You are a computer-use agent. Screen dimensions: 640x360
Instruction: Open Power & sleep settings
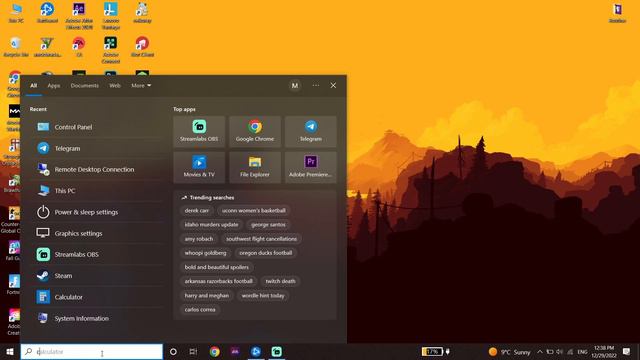tap(97, 212)
